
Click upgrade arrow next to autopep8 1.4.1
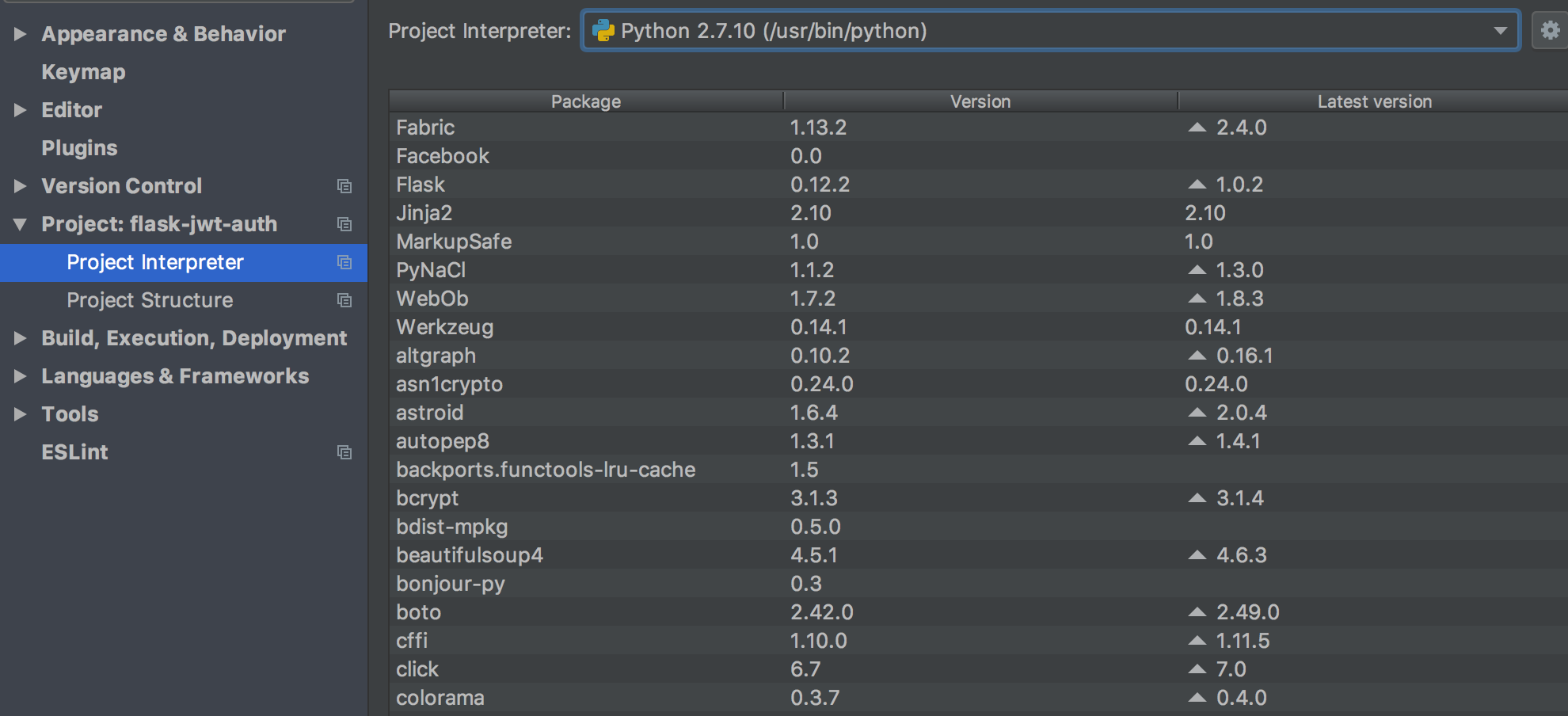pyautogui.click(x=1197, y=441)
